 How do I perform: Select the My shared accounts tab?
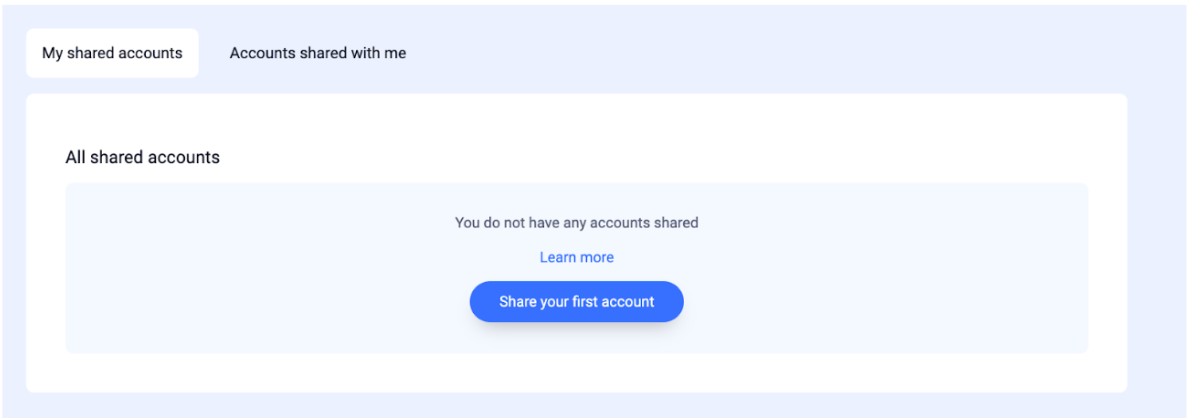click(x=112, y=53)
